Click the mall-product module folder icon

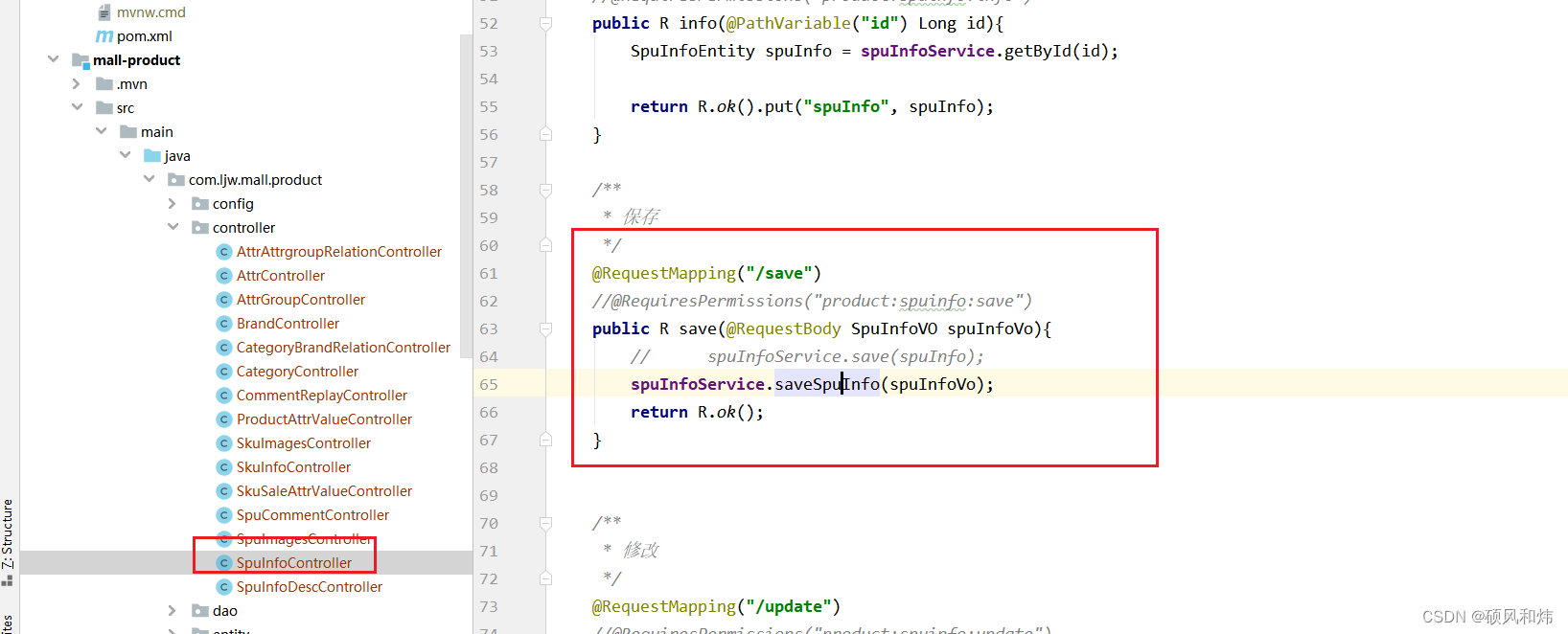(x=81, y=59)
